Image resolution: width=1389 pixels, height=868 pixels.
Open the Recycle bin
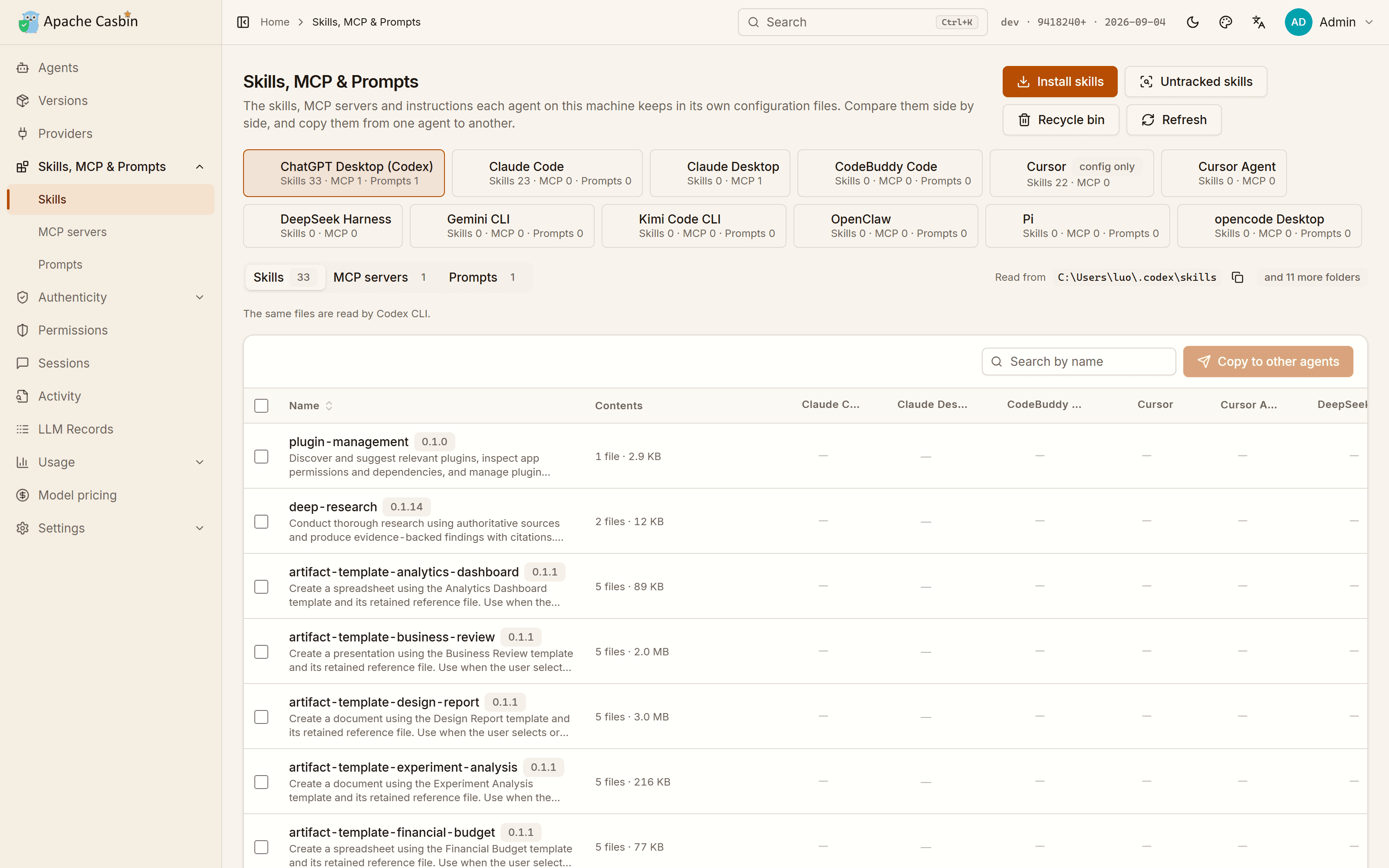tap(1061, 120)
